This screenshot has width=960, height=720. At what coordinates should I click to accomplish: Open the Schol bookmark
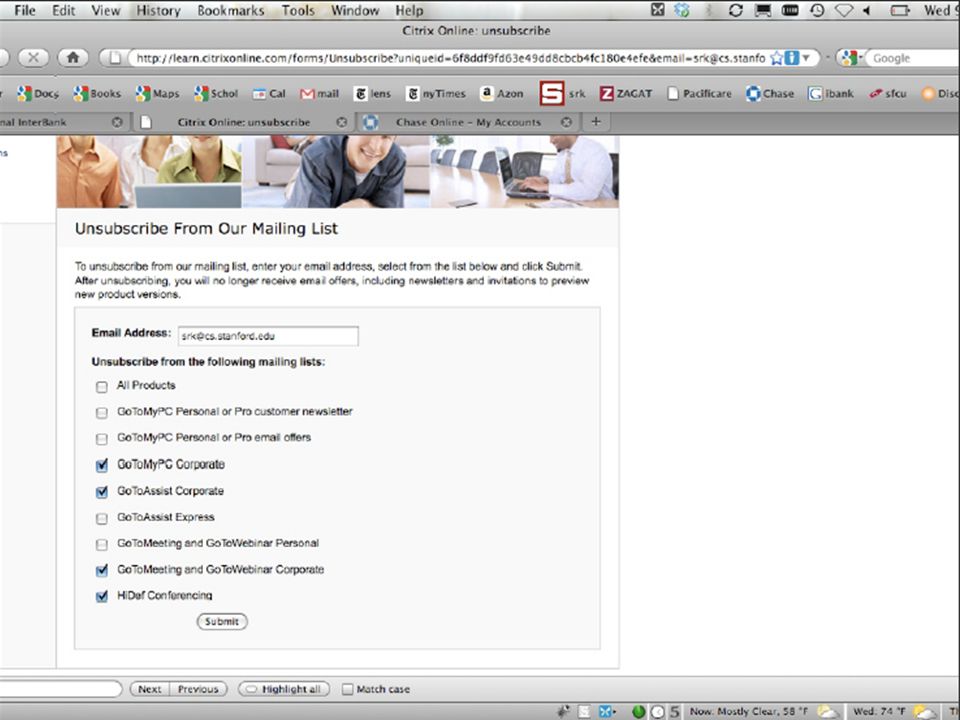(x=216, y=94)
